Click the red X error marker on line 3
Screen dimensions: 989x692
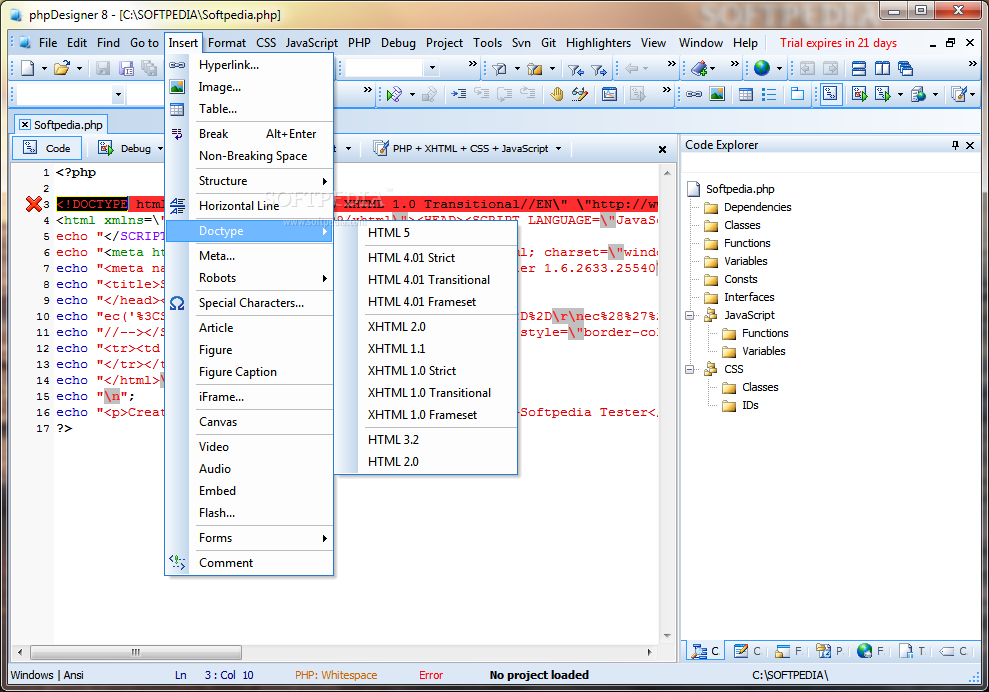pyautogui.click(x=33, y=204)
